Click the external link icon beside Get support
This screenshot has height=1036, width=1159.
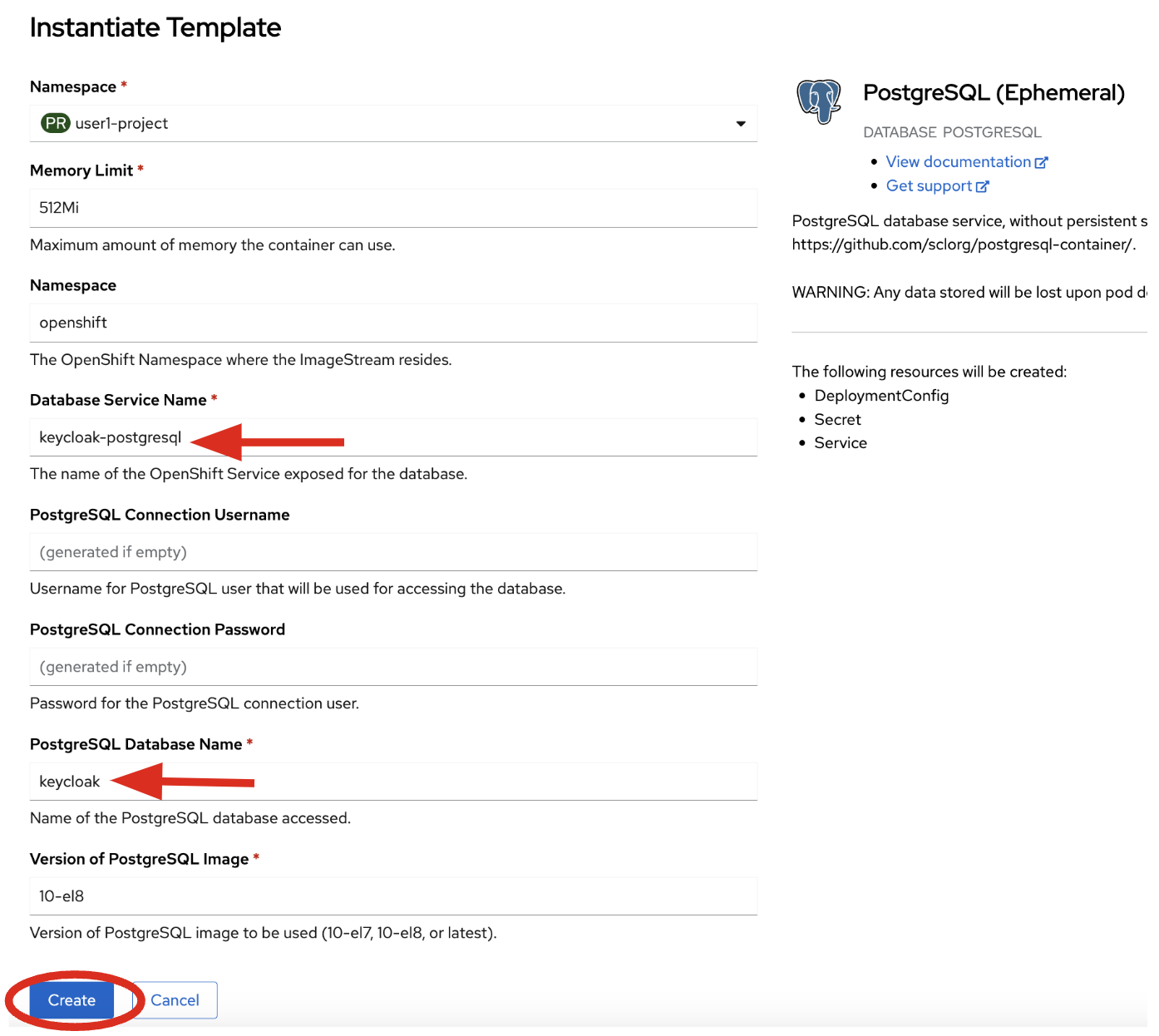click(x=982, y=187)
